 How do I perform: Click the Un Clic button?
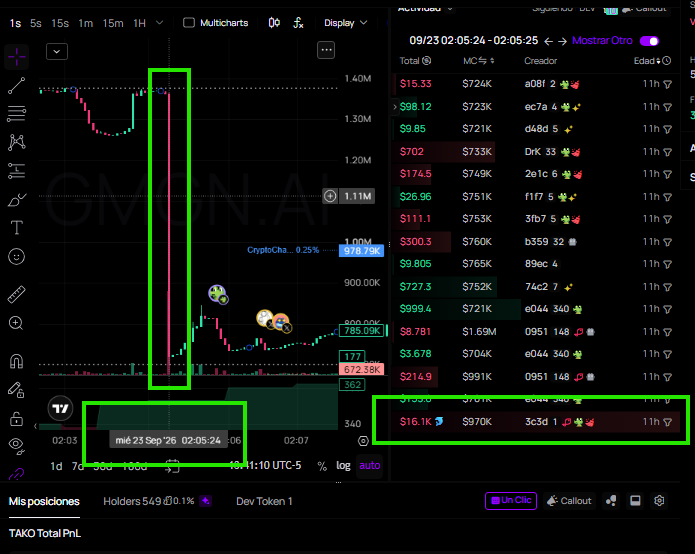pos(511,500)
